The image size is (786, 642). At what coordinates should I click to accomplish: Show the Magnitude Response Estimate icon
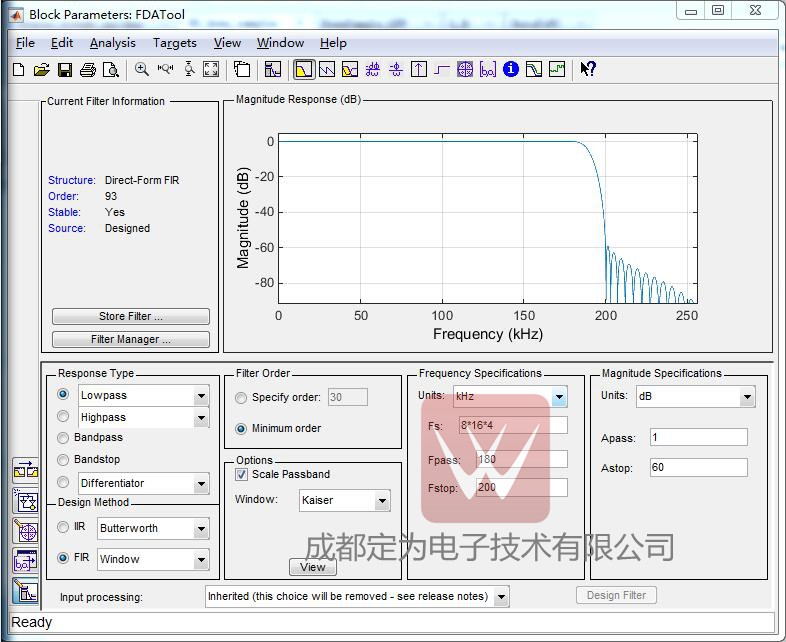(534, 69)
